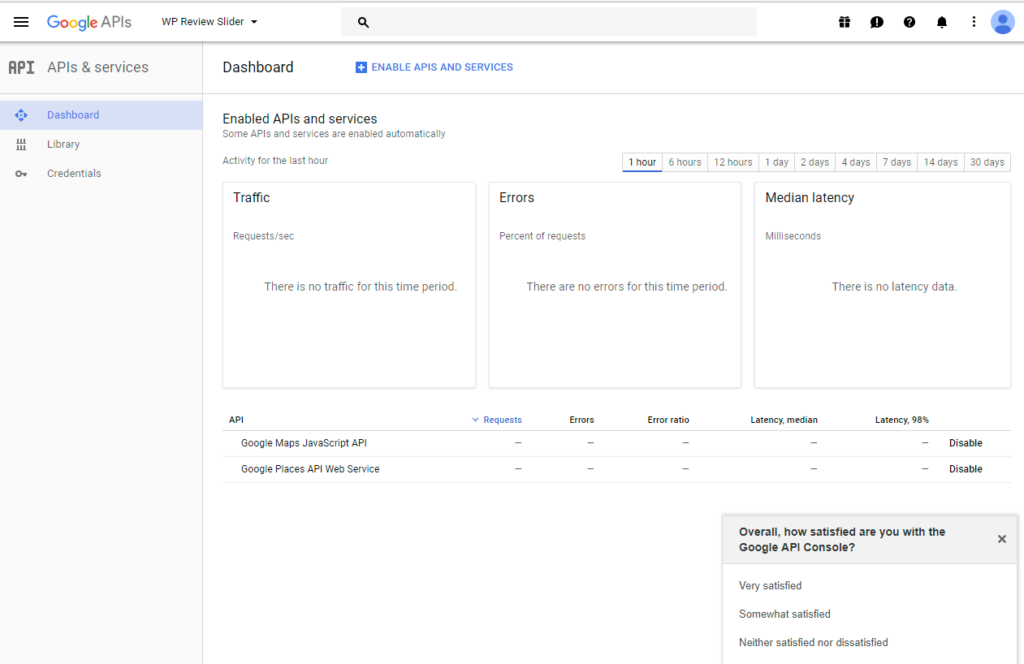This screenshot has width=1024, height=664.
Task: Choose Very satisfied survey option
Action: point(770,586)
